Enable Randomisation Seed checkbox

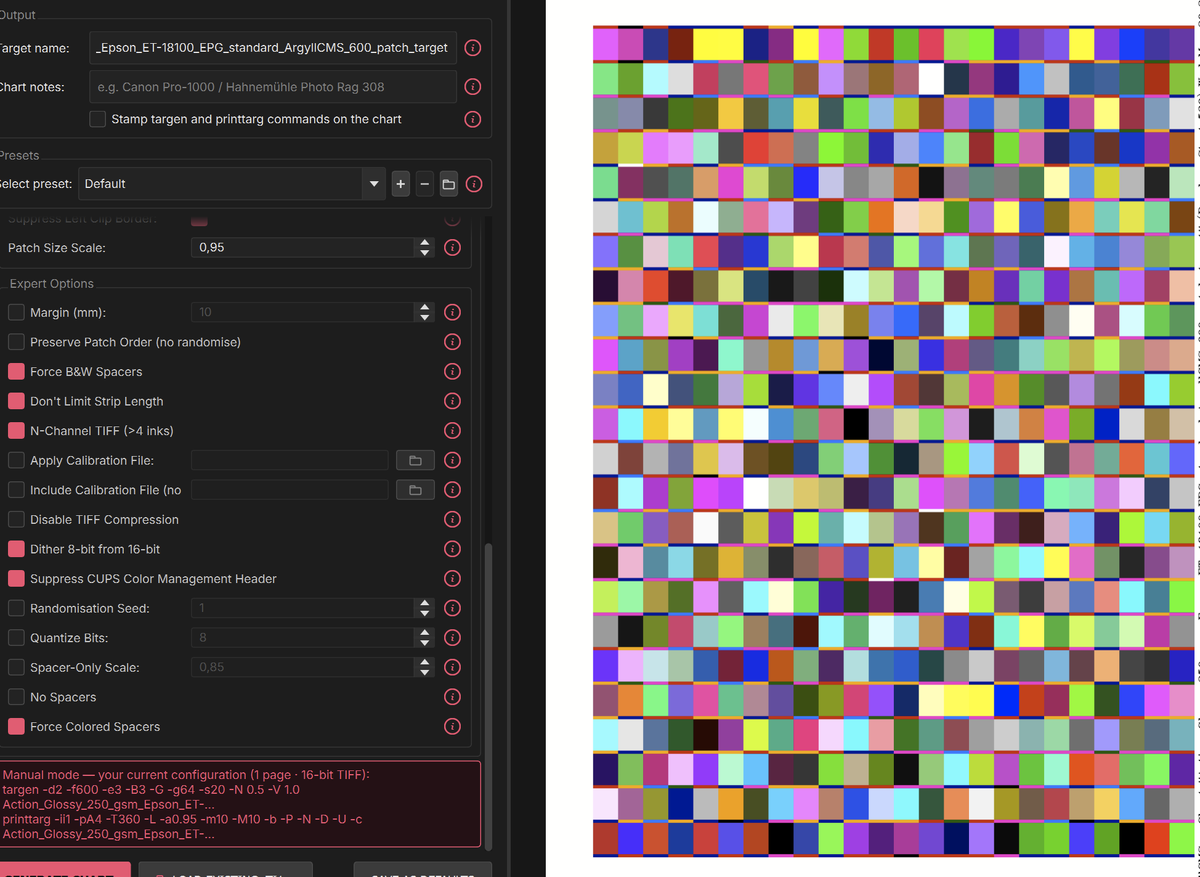click(16, 608)
